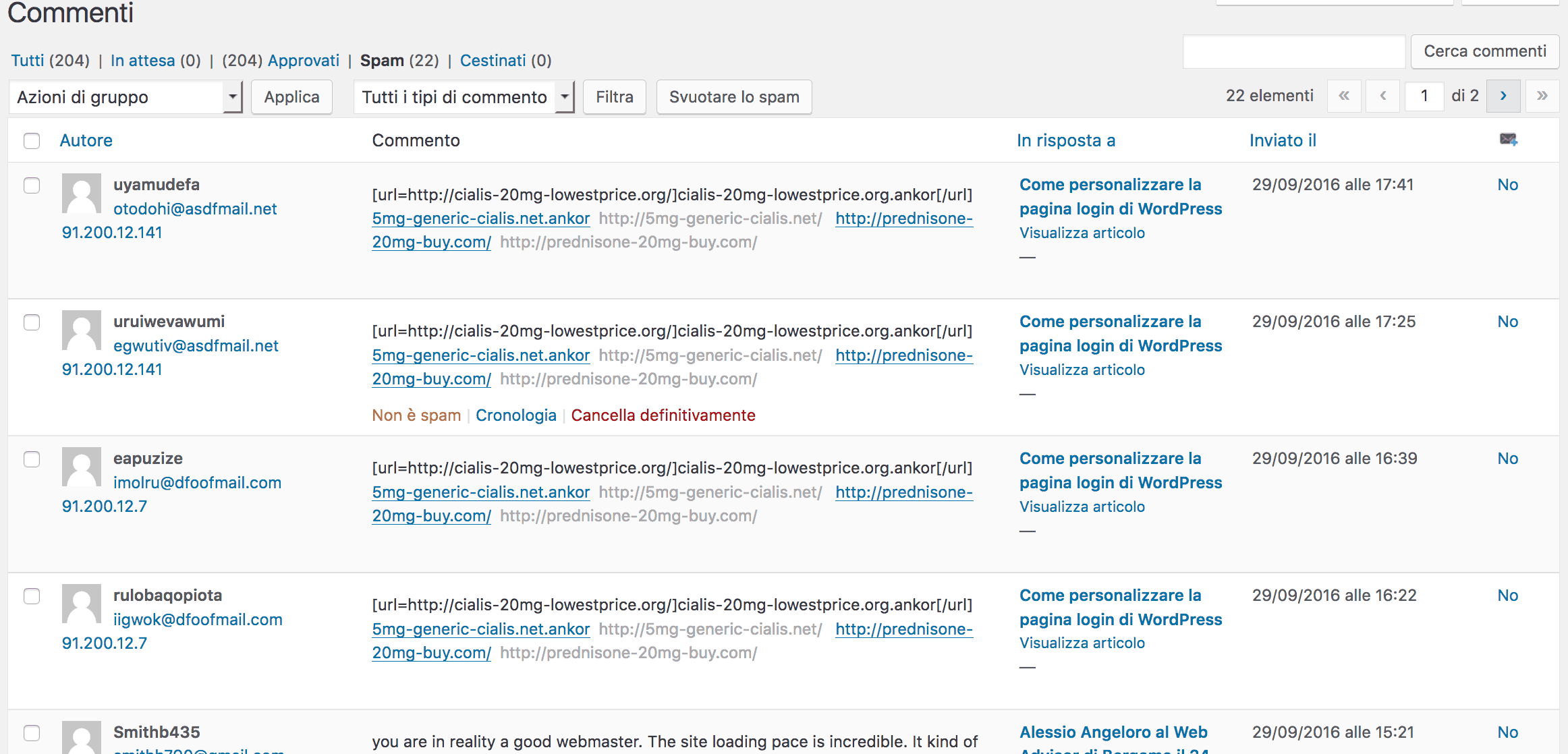Open email egwutiv@asdfmail.net
This screenshot has height=754, width=1568.
tap(196, 346)
